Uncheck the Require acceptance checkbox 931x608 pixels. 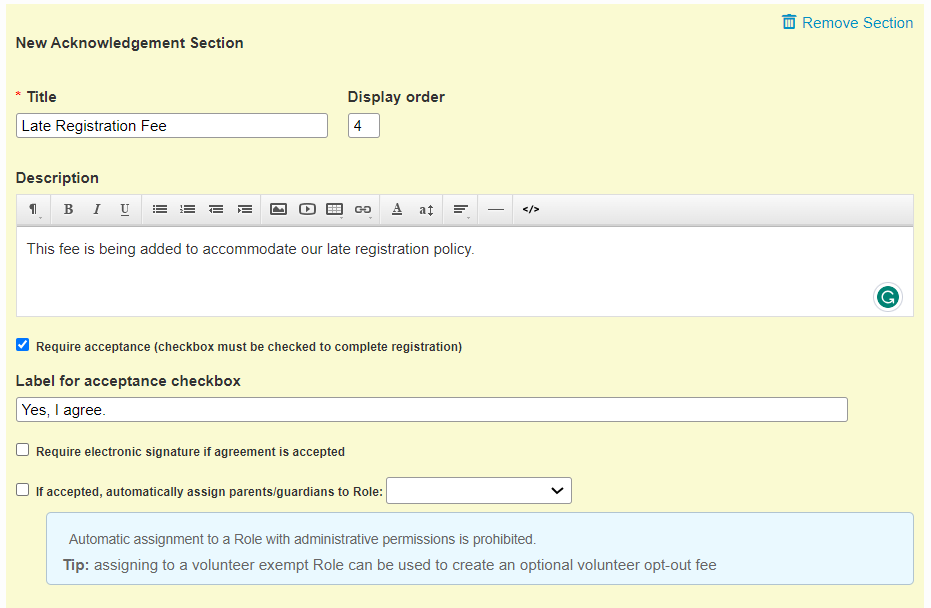click(23, 345)
